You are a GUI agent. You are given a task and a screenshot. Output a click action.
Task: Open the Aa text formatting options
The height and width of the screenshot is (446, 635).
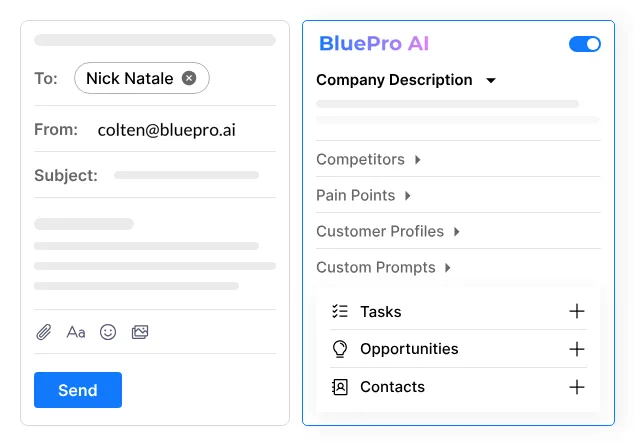pyautogui.click(x=76, y=332)
